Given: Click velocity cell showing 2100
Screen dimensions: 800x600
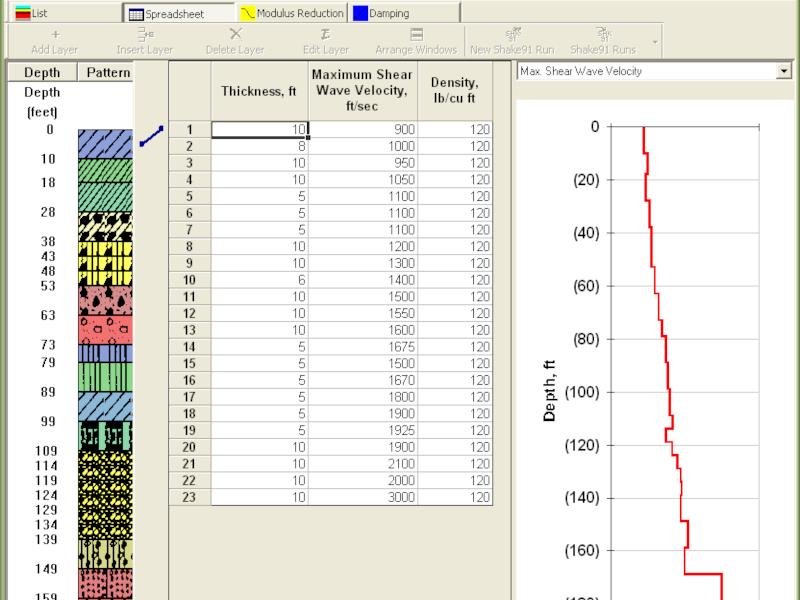Looking at the screenshot, I should click(363, 464).
